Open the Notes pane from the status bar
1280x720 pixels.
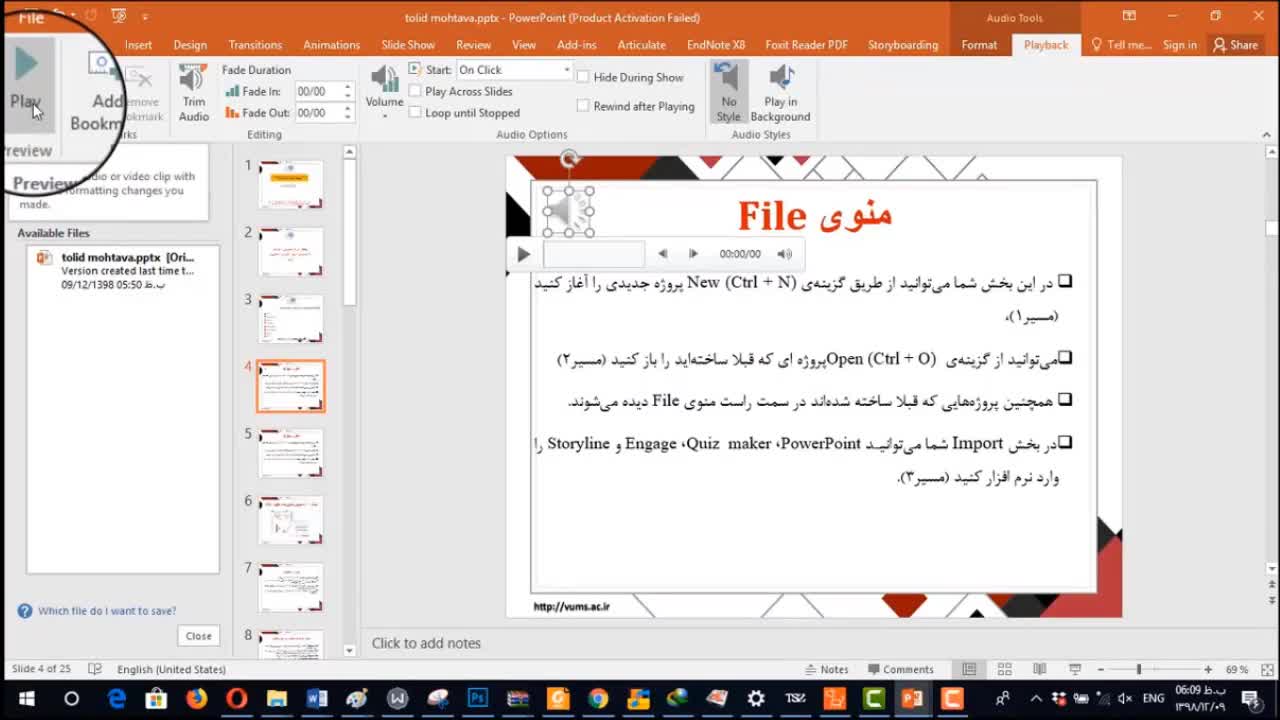pyautogui.click(x=827, y=669)
